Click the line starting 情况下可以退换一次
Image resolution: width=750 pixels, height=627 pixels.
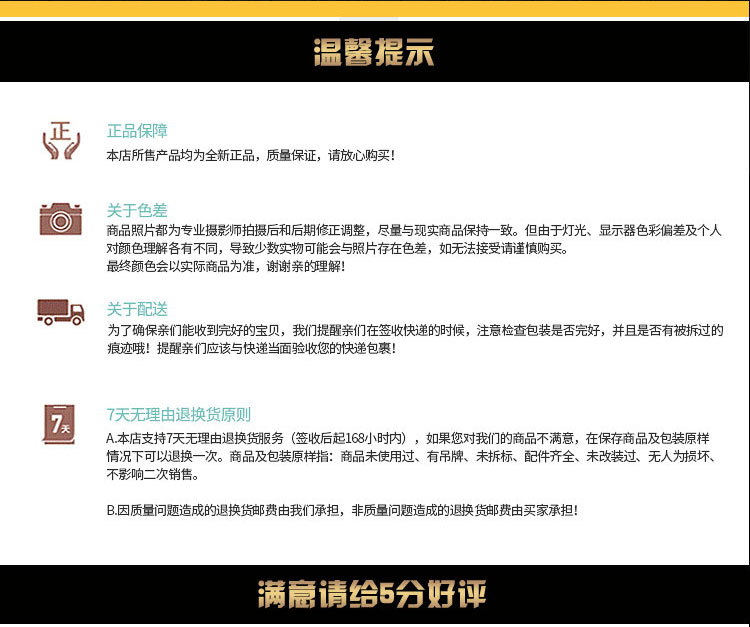(x=412, y=457)
